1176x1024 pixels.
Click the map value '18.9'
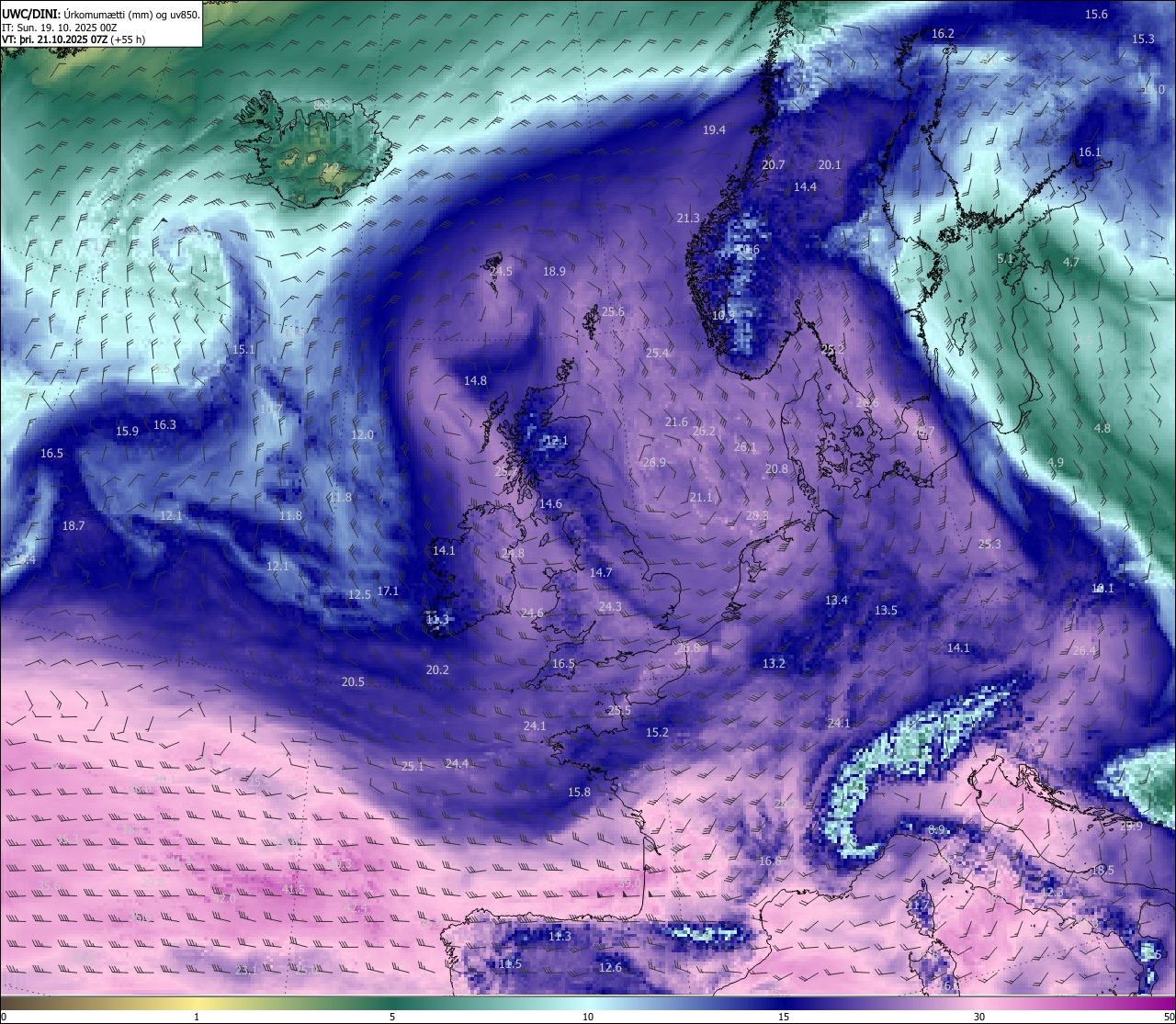coord(554,271)
